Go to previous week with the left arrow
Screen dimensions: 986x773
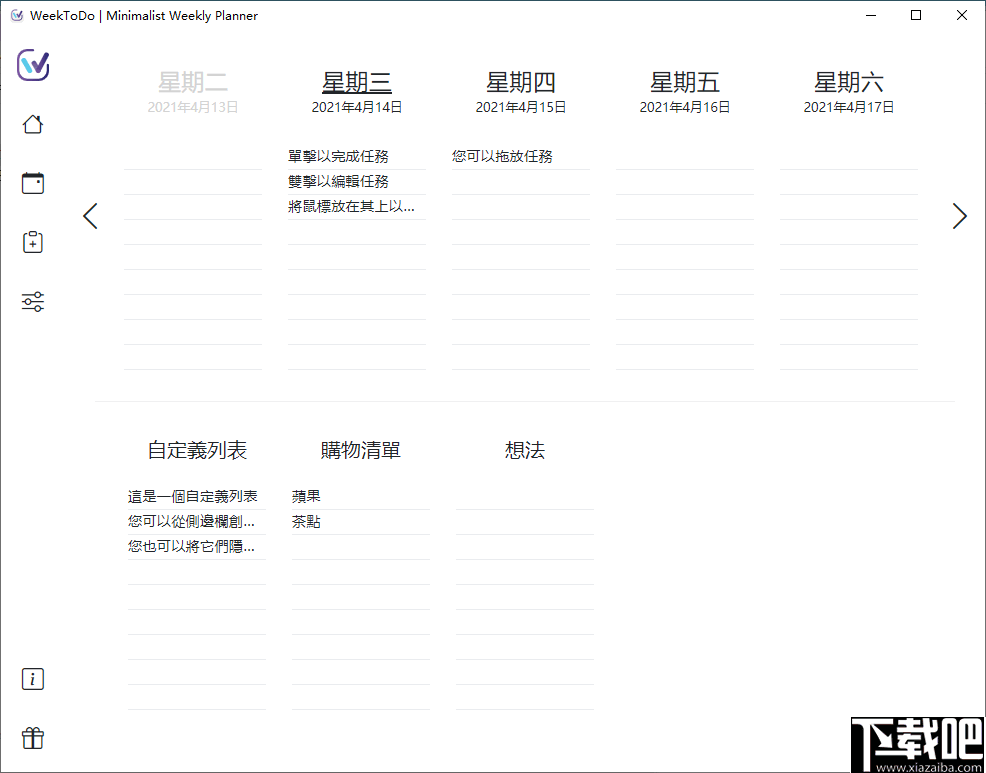coord(90,216)
